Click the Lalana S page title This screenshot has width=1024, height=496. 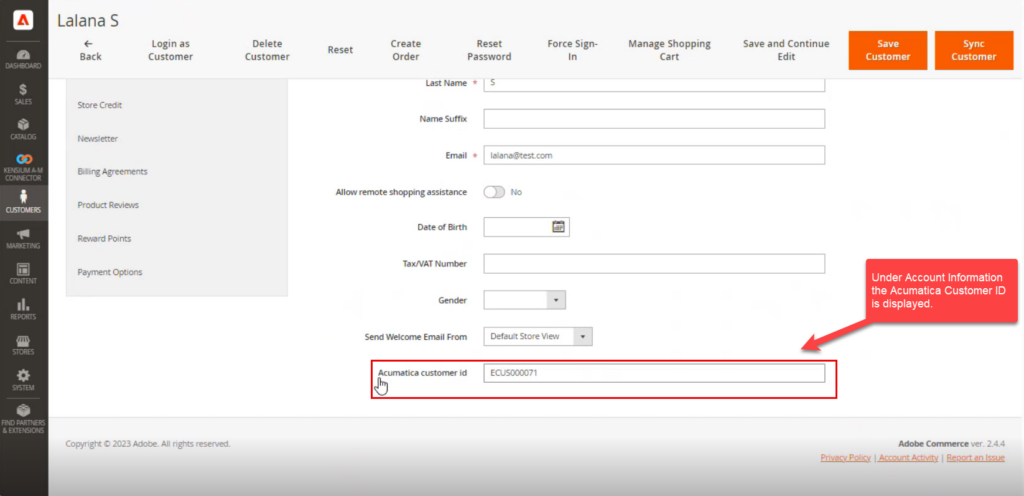click(88, 20)
